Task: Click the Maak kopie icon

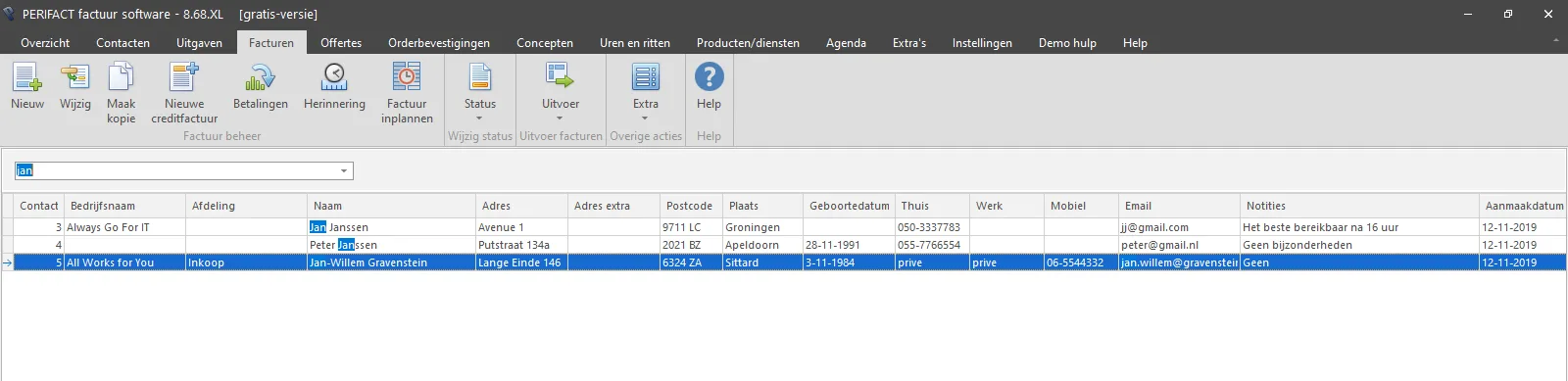Action: (x=122, y=77)
